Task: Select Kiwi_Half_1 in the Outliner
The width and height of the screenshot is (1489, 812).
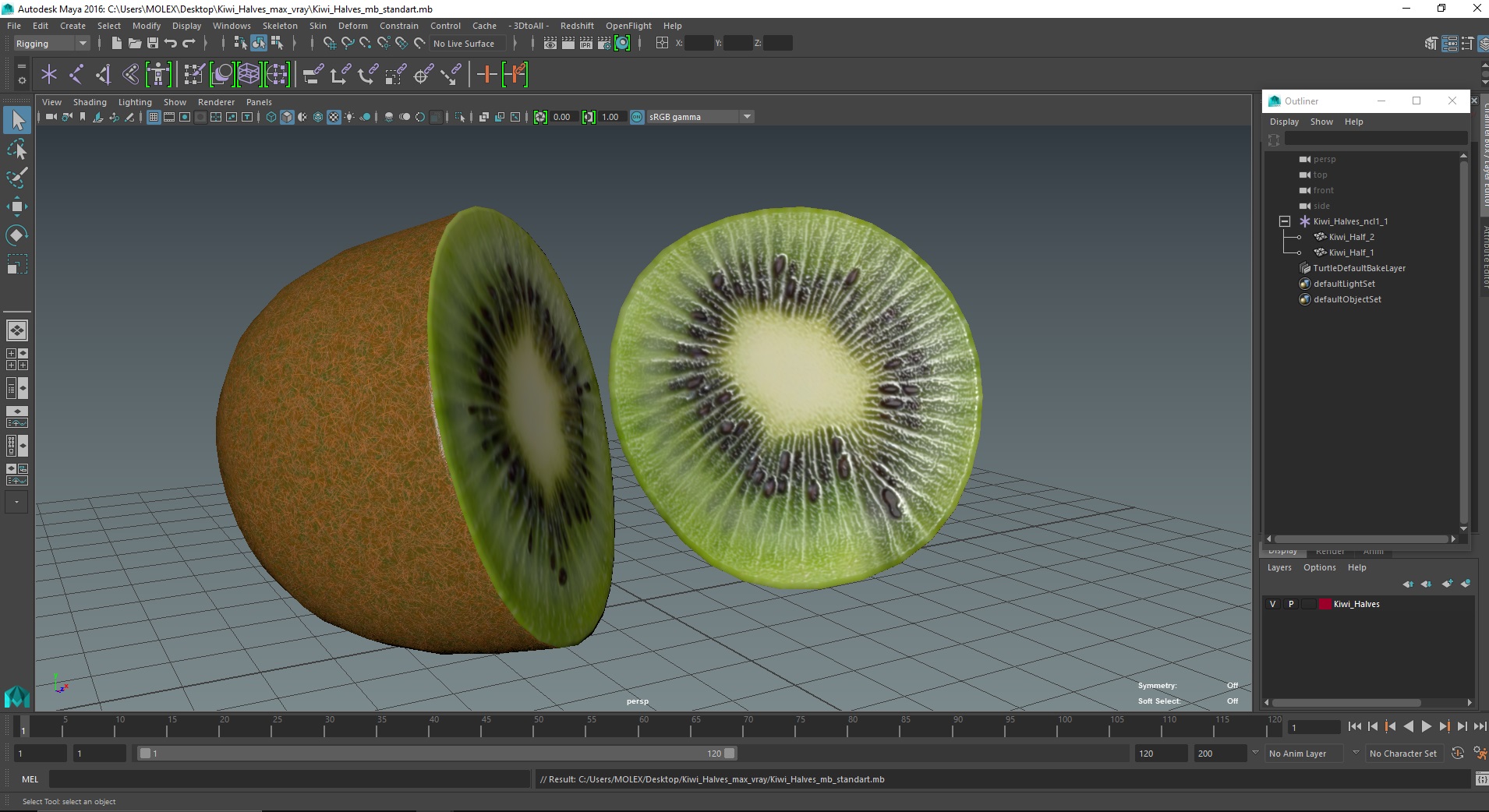Action: click(1351, 252)
